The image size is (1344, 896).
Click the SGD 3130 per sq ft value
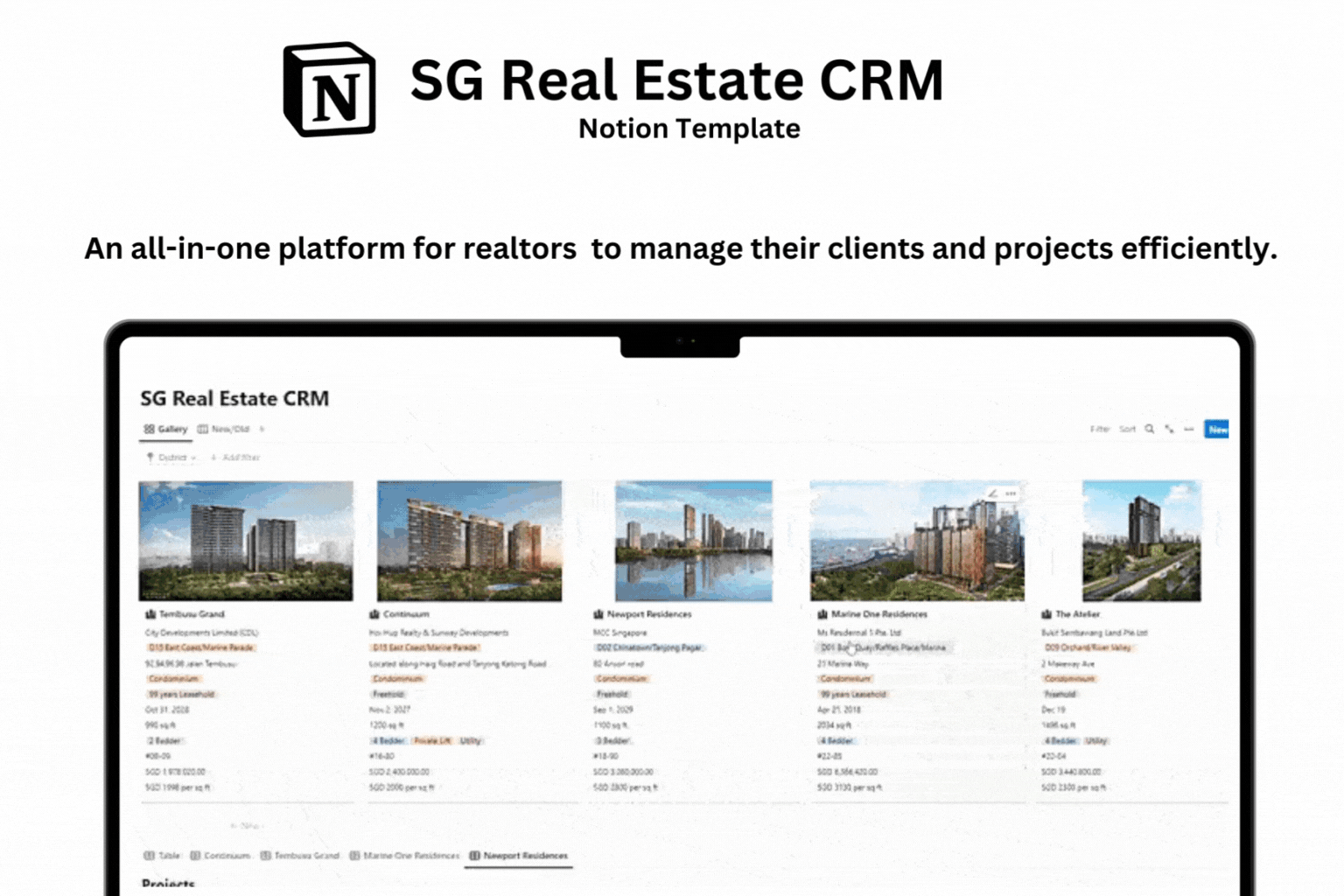(x=850, y=787)
